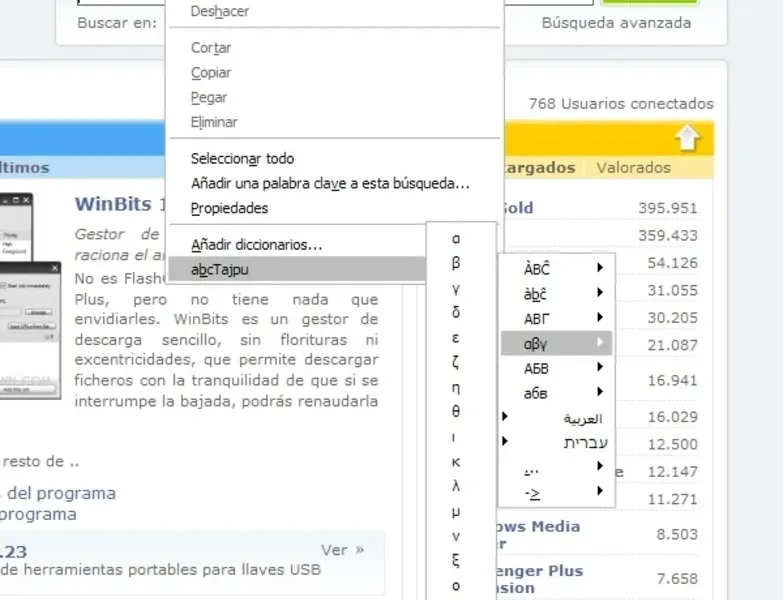Expand the абв lowercase Cyrillic submenu
Image resolution: width=783 pixels, height=600 pixels.
556,392
